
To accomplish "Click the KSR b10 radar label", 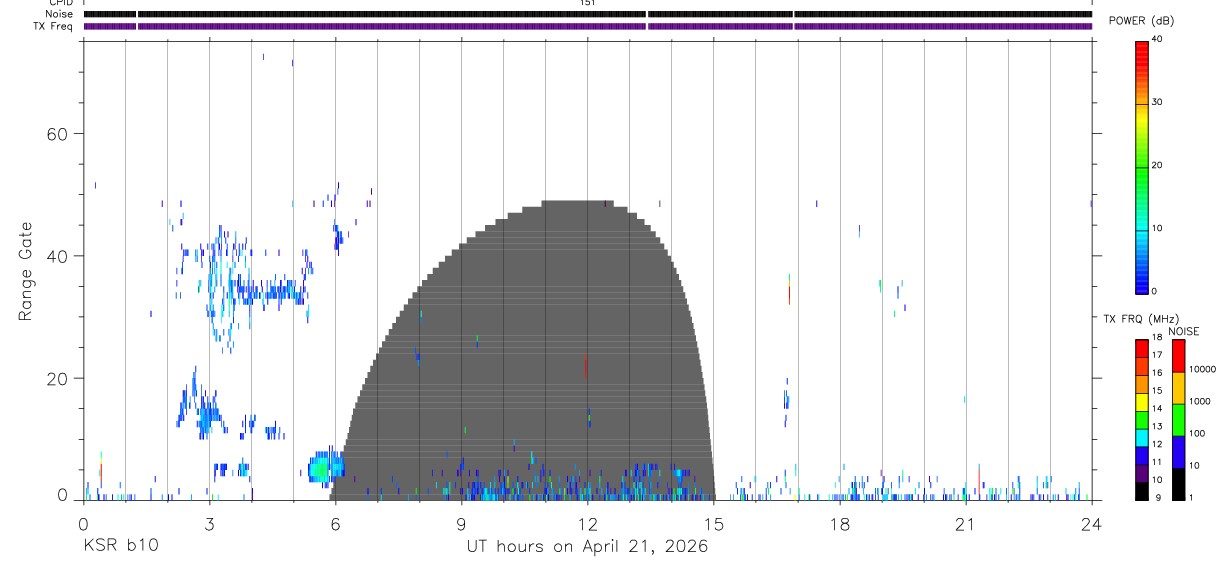I will tap(121, 546).
